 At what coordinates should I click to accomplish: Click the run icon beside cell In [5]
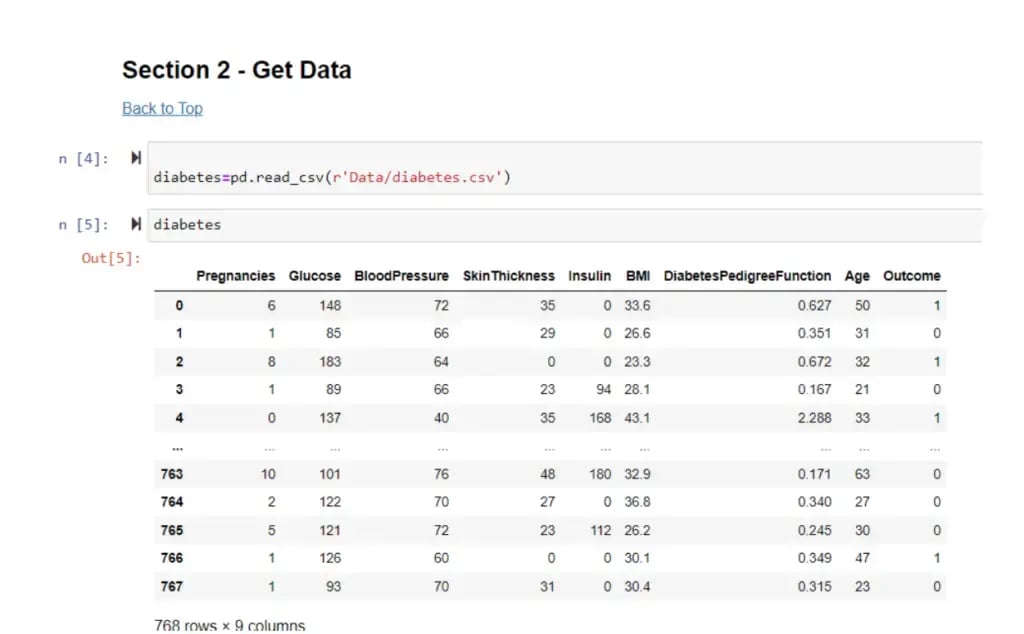(136, 224)
